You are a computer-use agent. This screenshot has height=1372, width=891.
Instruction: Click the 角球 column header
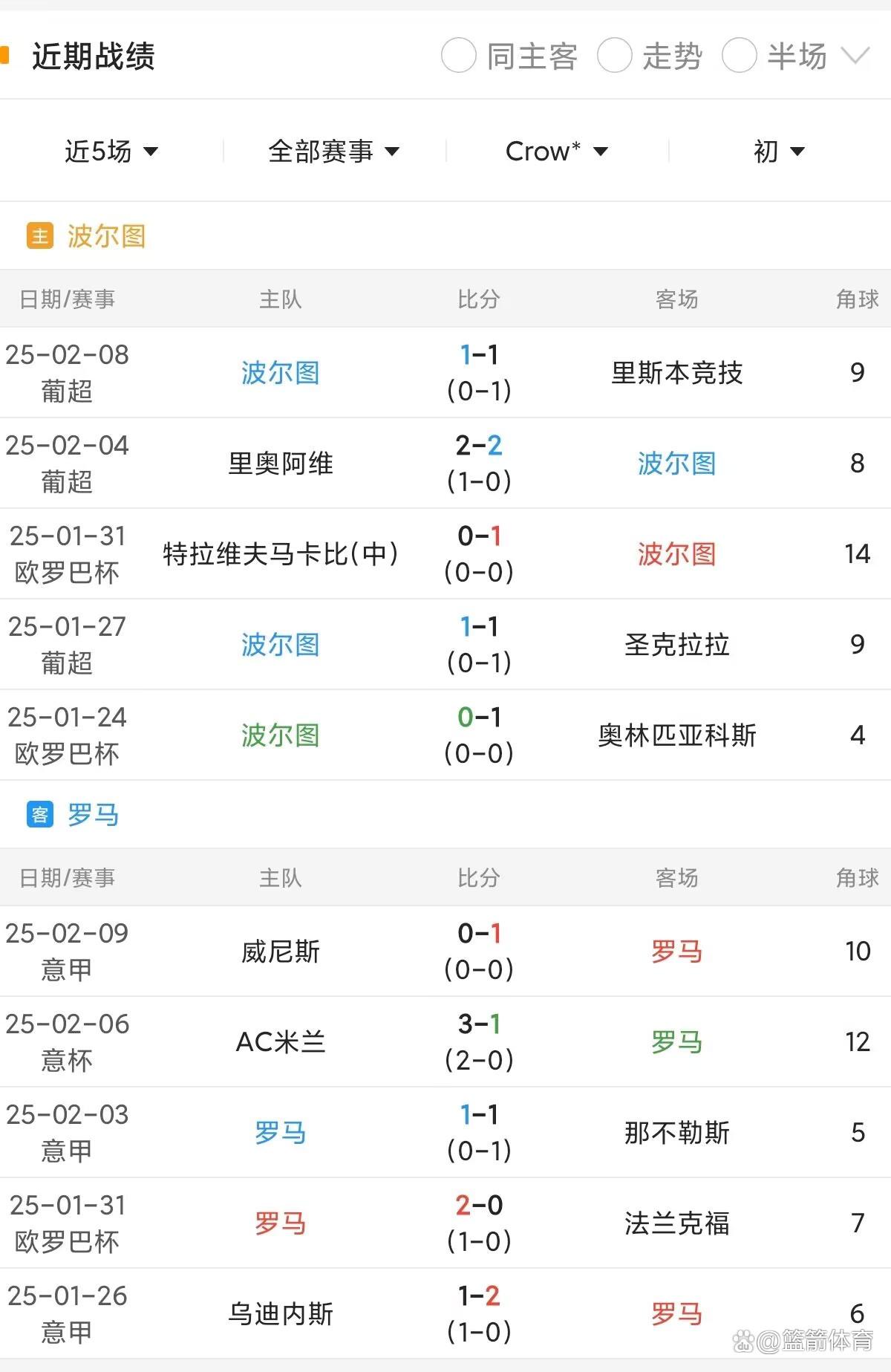(858, 299)
